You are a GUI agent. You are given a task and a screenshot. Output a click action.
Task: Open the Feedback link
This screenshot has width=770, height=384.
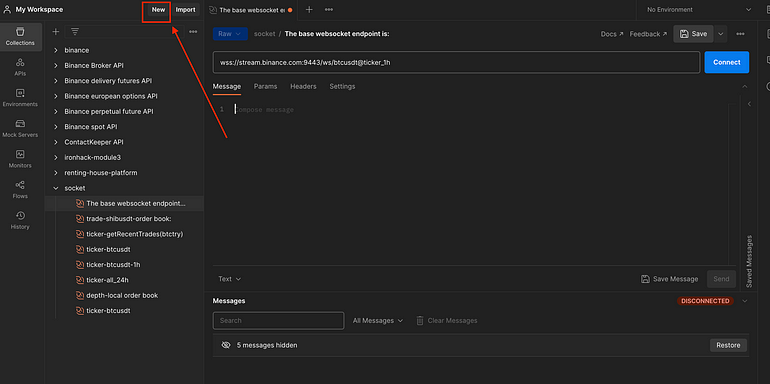point(648,34)
